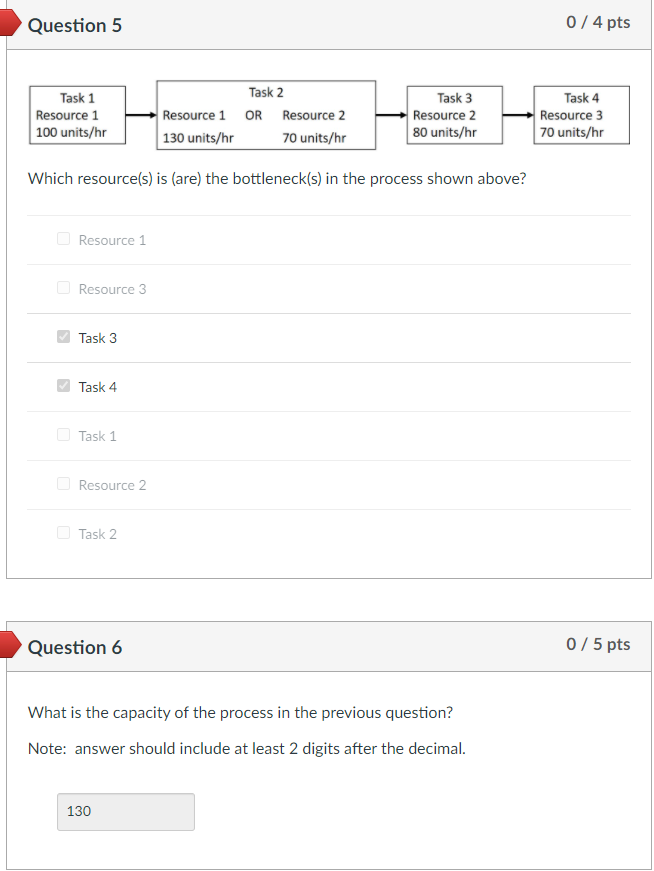This screenshot has width=654, height=871.
Task: Check the Task 2 answer option
Action: pyautogui.click(x=62, y=533)
